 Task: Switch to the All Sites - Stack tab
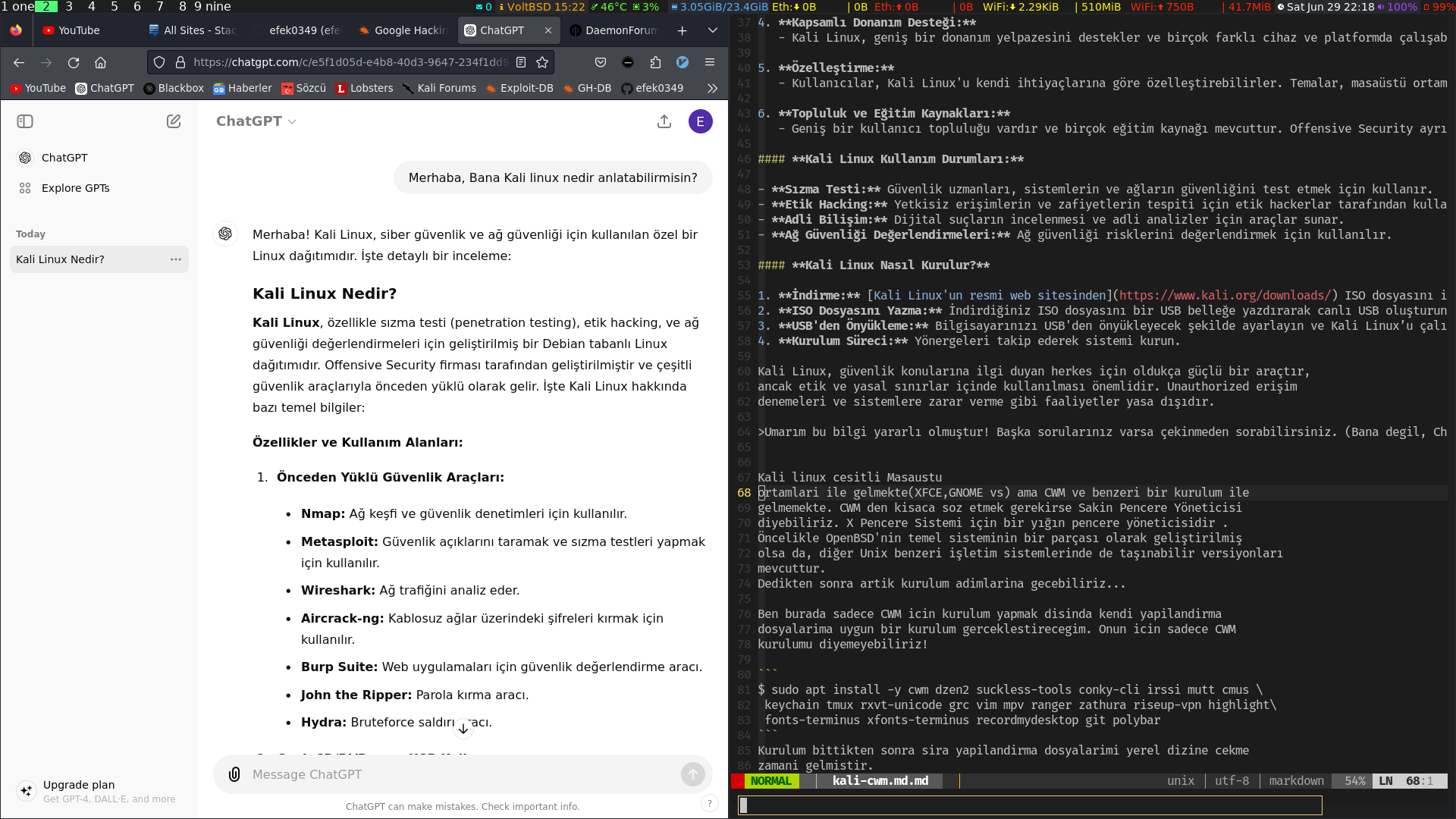[x=193, y=30]
